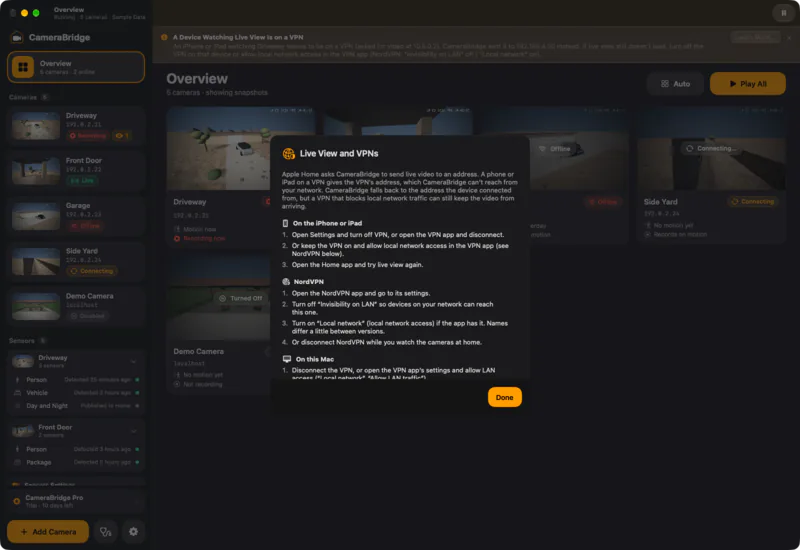Click the CameraBridge Pro badge icon

[17, 501]
